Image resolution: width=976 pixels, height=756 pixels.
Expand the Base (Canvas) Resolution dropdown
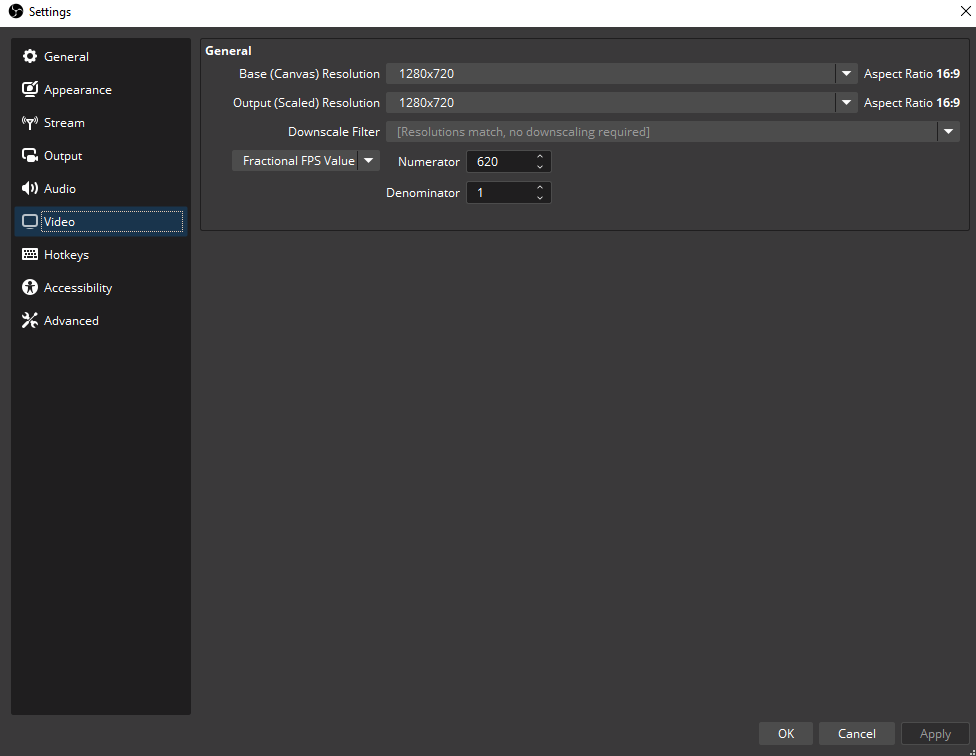click(x=846, y=74)
